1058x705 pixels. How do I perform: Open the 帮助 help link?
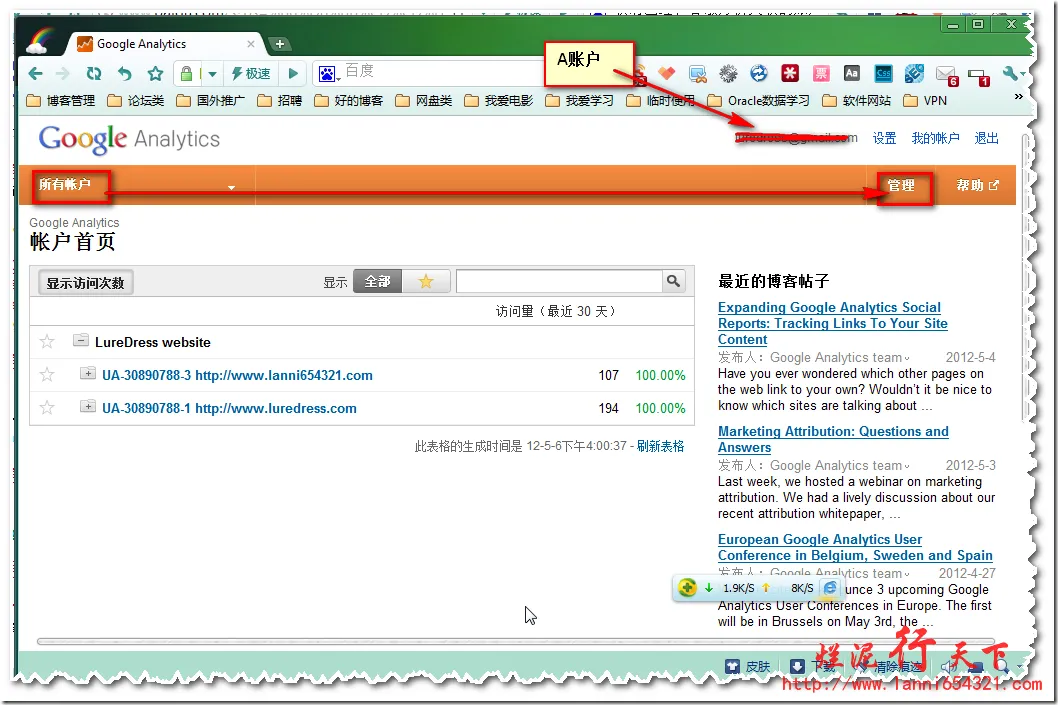point(977,185)
